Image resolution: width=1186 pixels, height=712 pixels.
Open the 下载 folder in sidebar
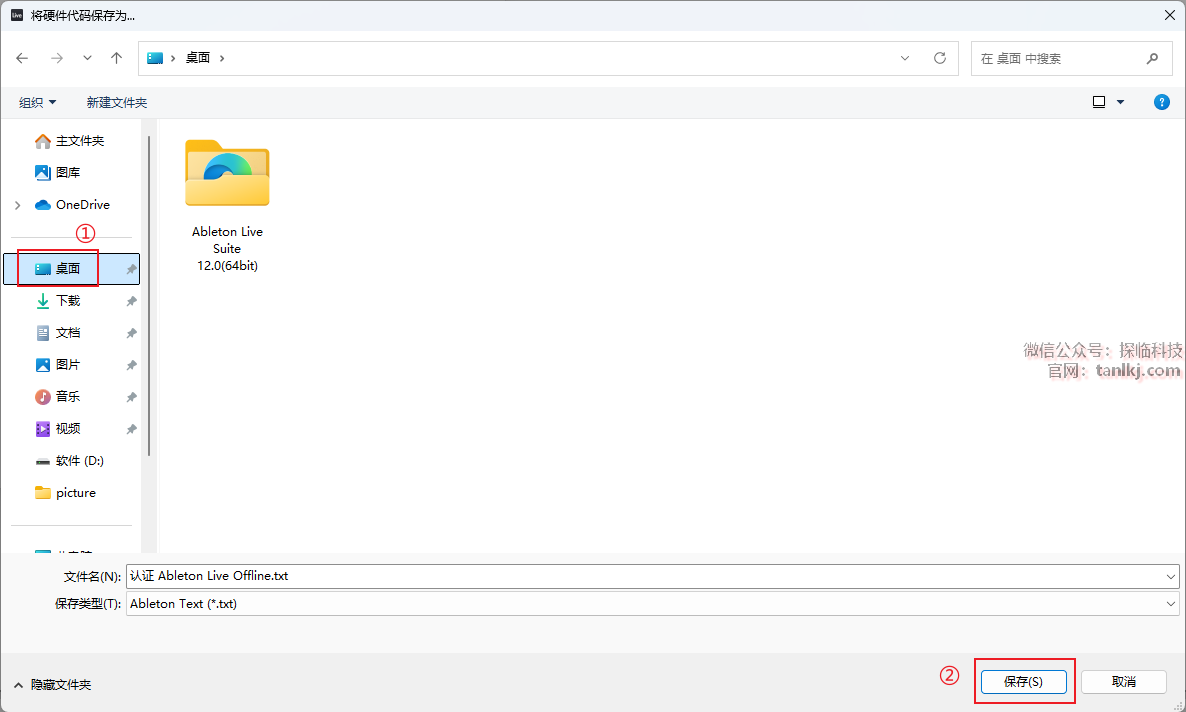tap(68, 301)
